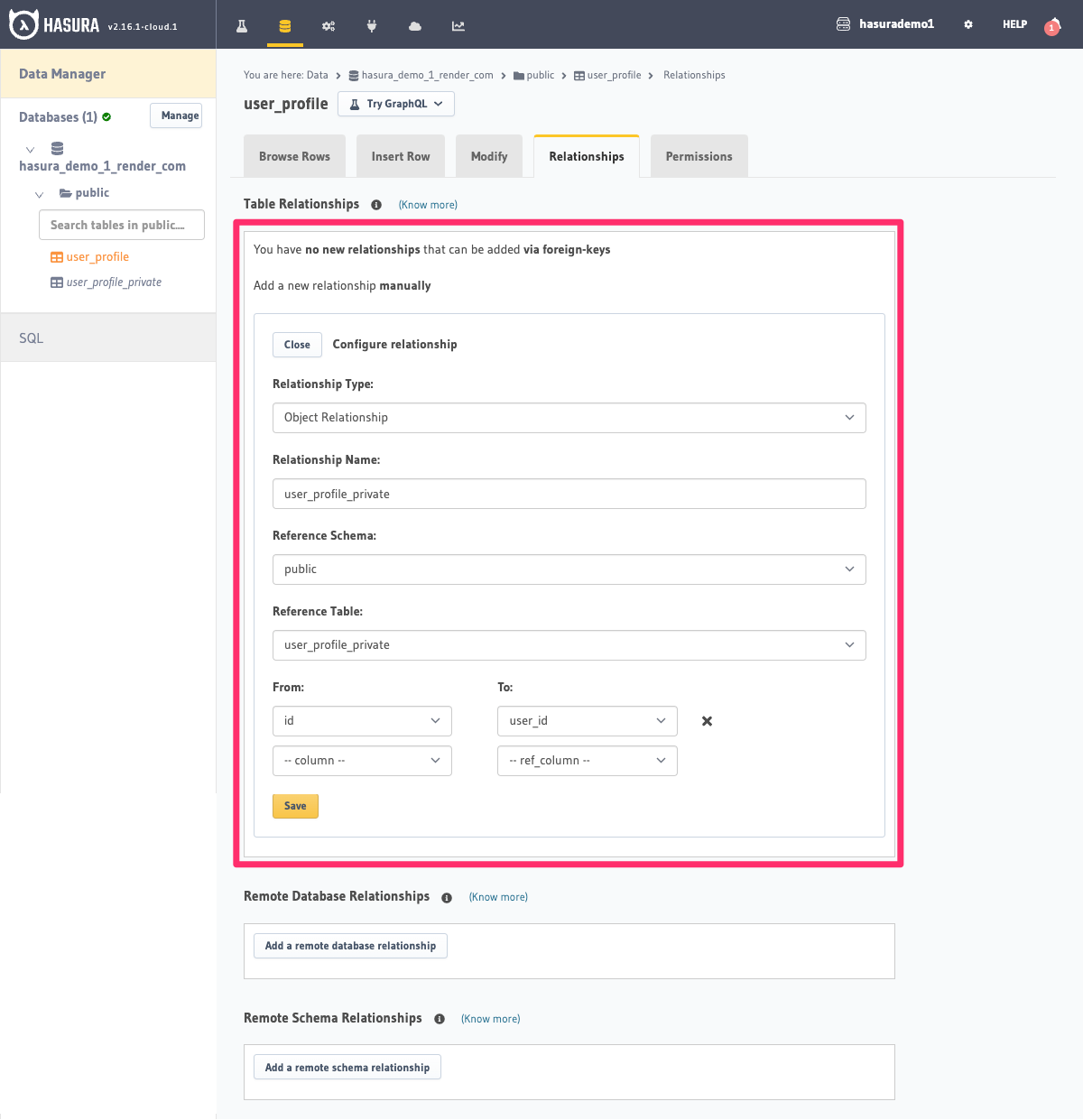Viewport: 1083px width, 1120px height.
Task: Collapse the public schema folder
Action: (x=39, y=193)
